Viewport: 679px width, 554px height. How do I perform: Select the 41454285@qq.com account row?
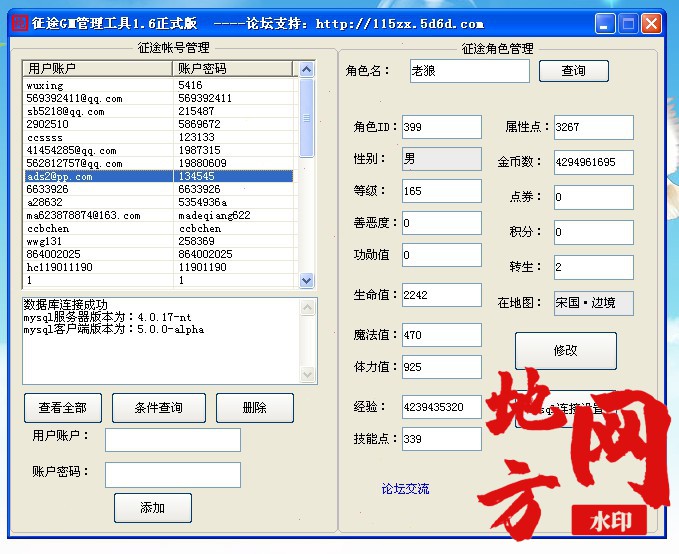pyautogui.click(x=159, y=150)
